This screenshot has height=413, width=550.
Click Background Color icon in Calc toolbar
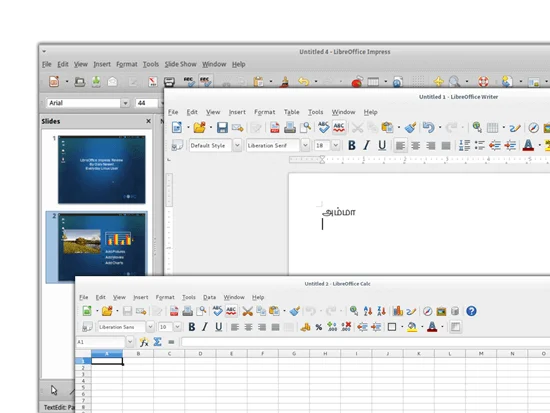(x=412, y=327)
